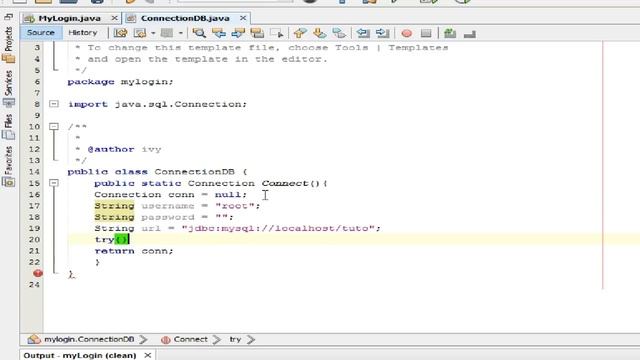
Task: Open the Projects side panel
Action: click(x=9, y=39)
